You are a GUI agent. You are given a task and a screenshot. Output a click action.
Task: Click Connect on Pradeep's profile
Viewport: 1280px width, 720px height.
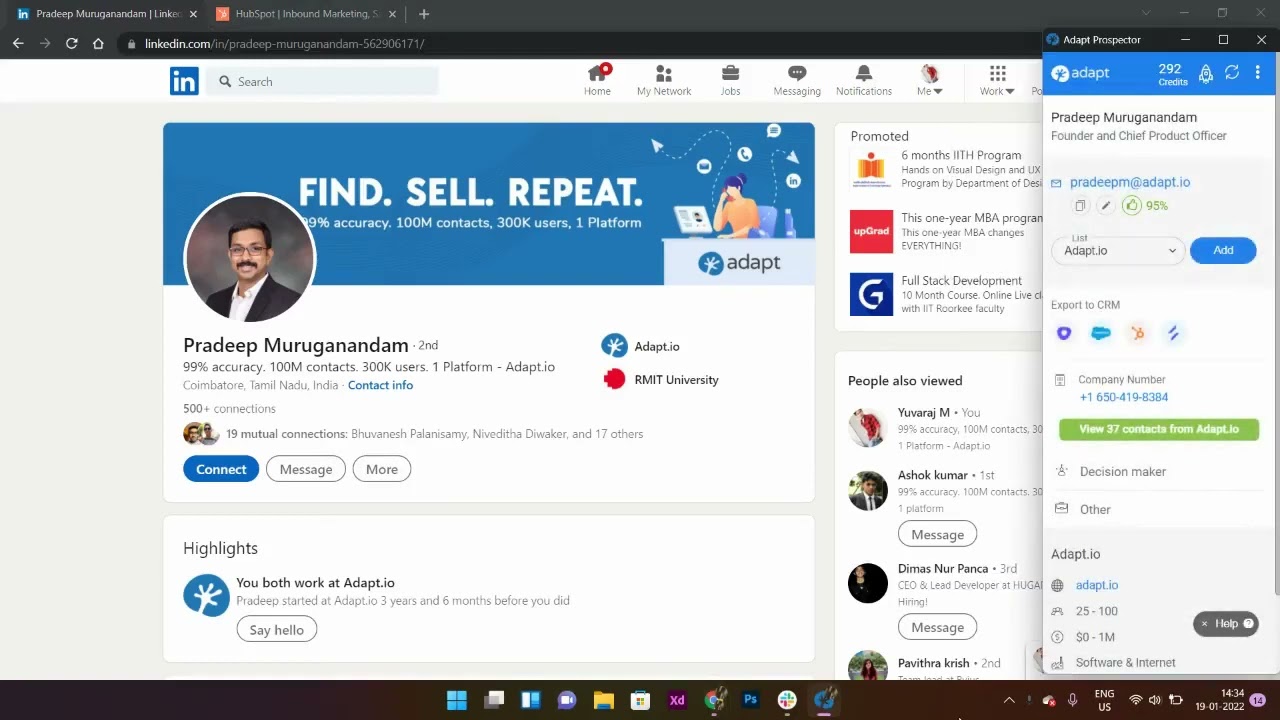point(221,469)
